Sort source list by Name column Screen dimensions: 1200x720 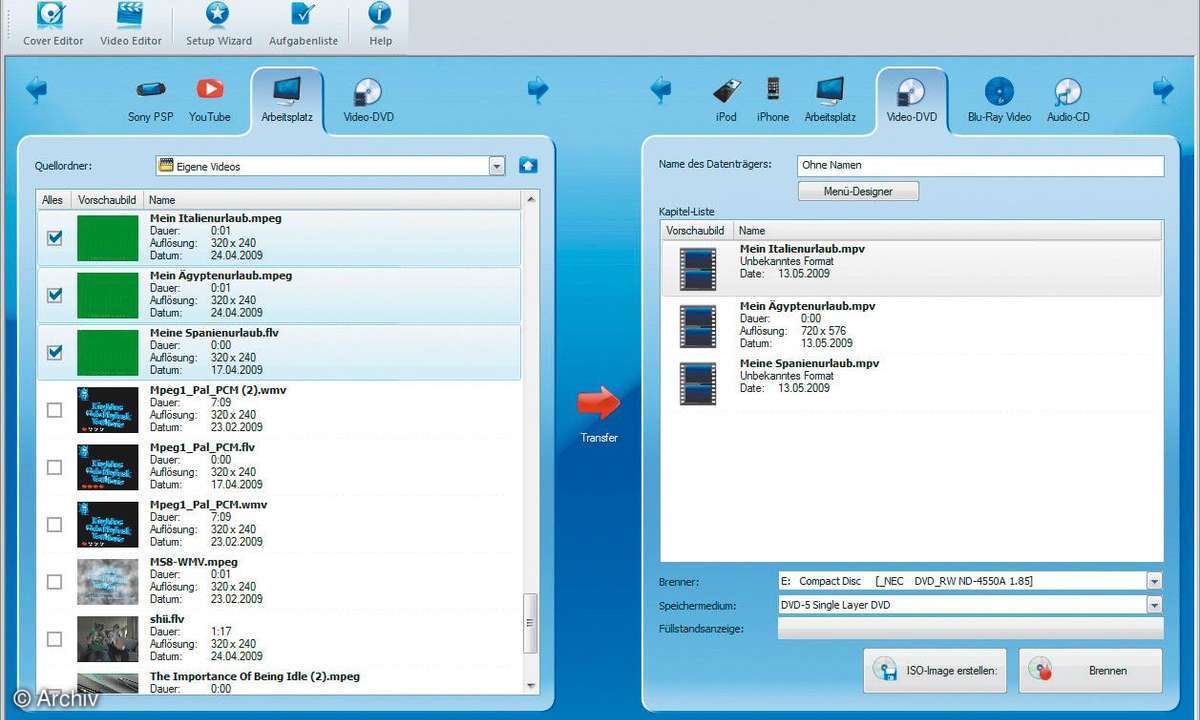pos(332,200)
